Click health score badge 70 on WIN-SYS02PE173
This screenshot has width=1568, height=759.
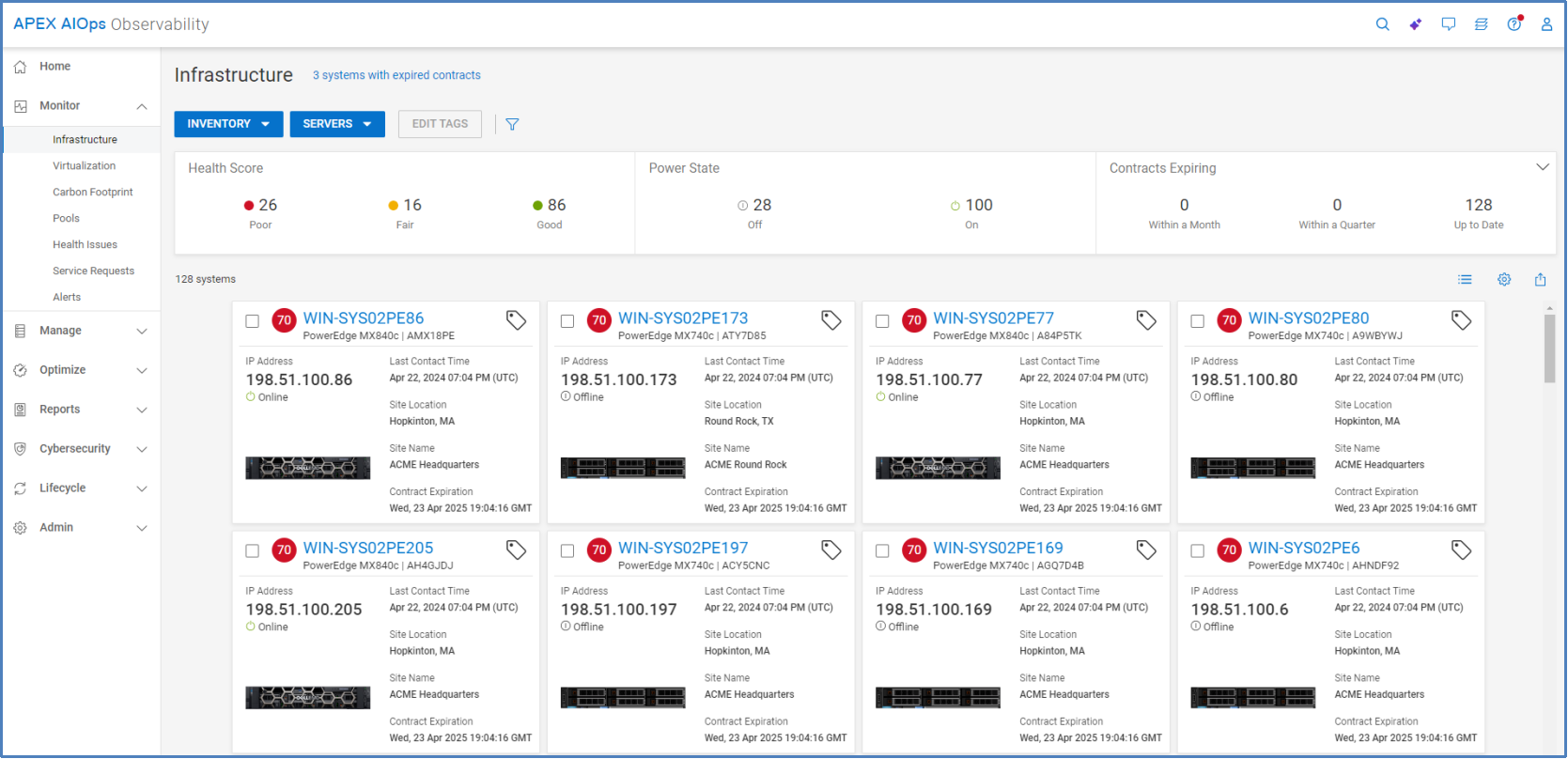tap(598, 320)
